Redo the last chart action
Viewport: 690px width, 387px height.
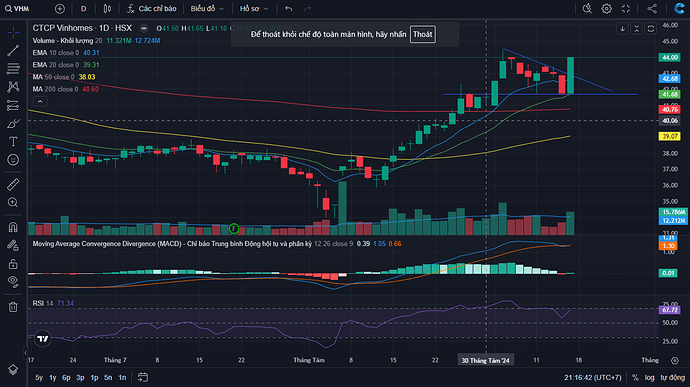[x=308, y=9]
